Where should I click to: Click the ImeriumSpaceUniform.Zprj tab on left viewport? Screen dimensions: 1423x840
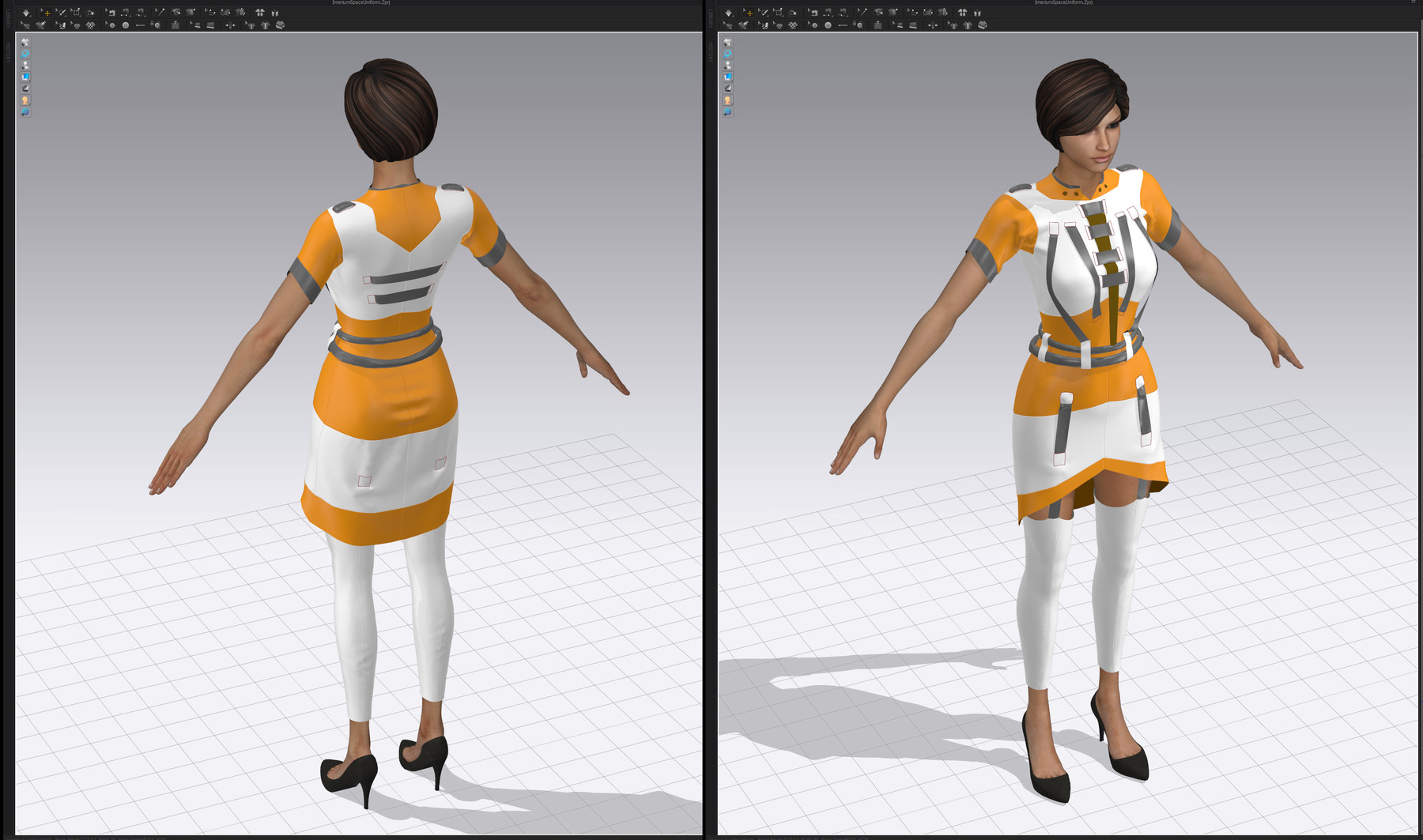(x=360, y=2)
